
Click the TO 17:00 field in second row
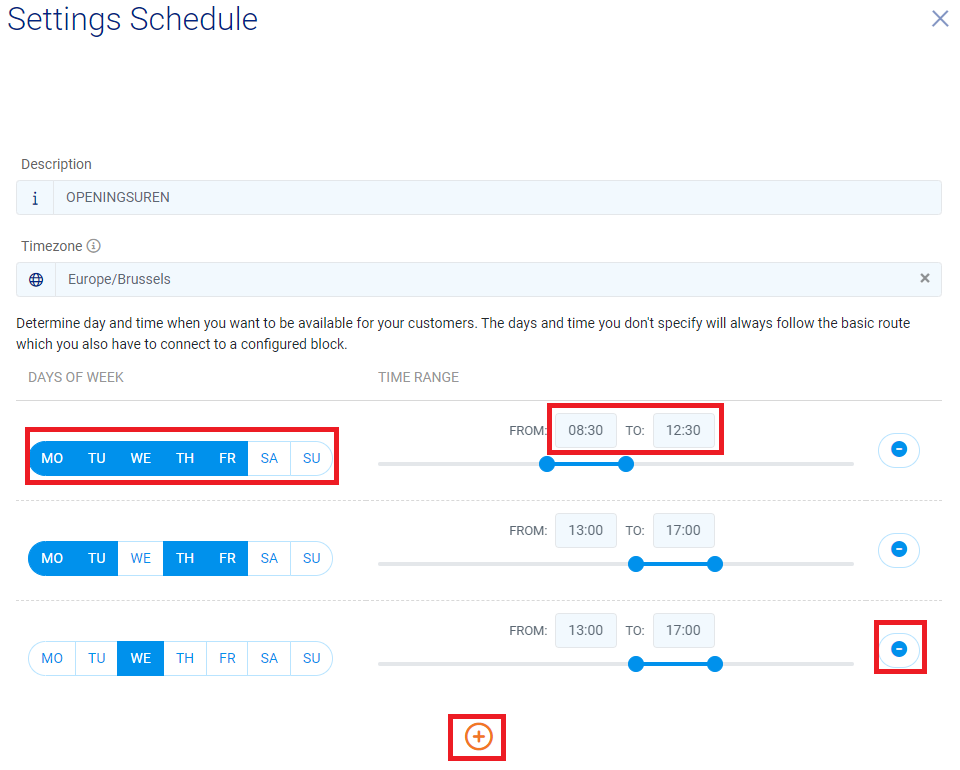(683, 530)
